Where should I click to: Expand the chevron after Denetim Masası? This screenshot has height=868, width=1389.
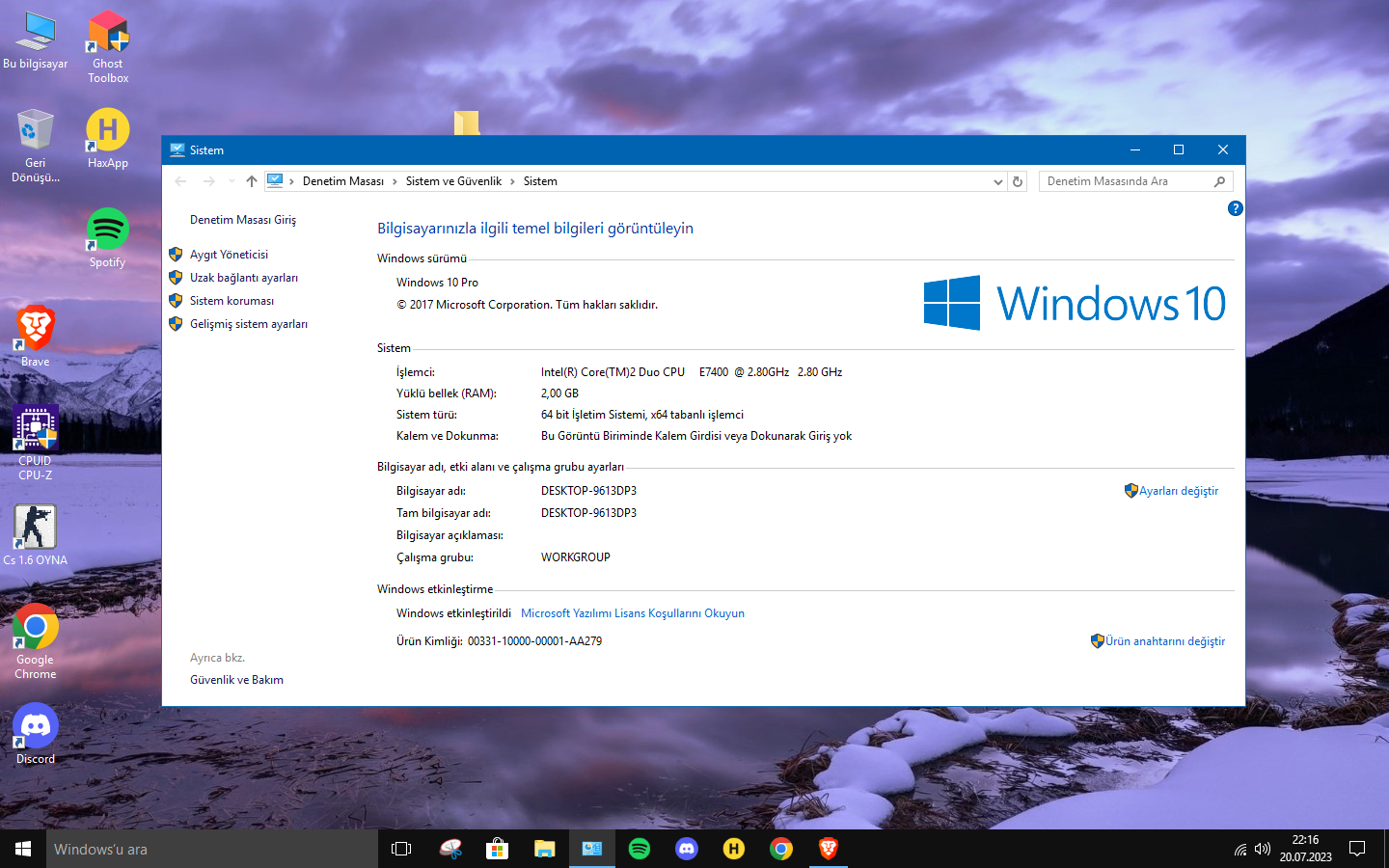[x=395, y=181]
